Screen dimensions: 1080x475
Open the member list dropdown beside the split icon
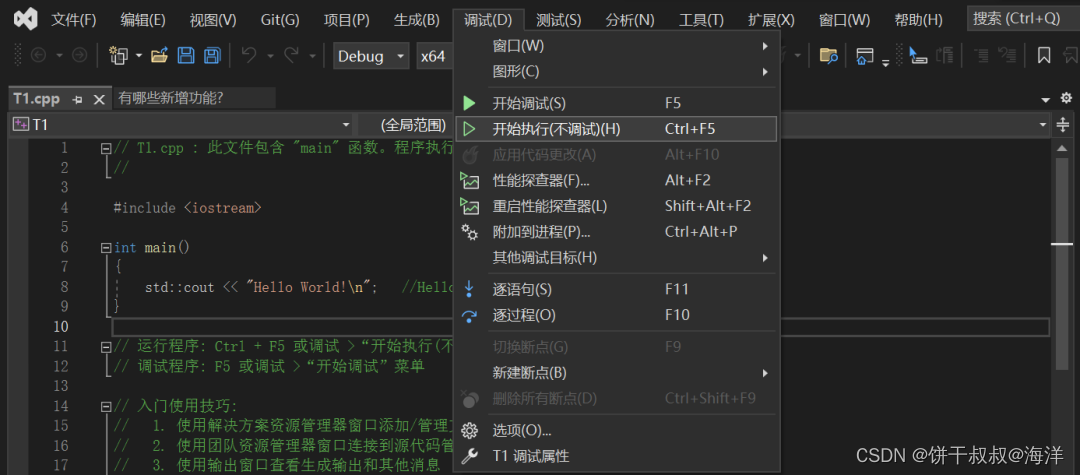[1043, 125]
